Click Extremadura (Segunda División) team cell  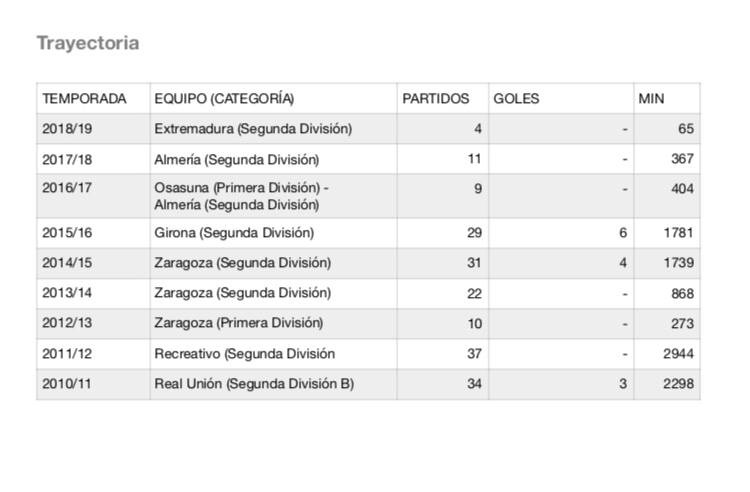pos(253,129)
